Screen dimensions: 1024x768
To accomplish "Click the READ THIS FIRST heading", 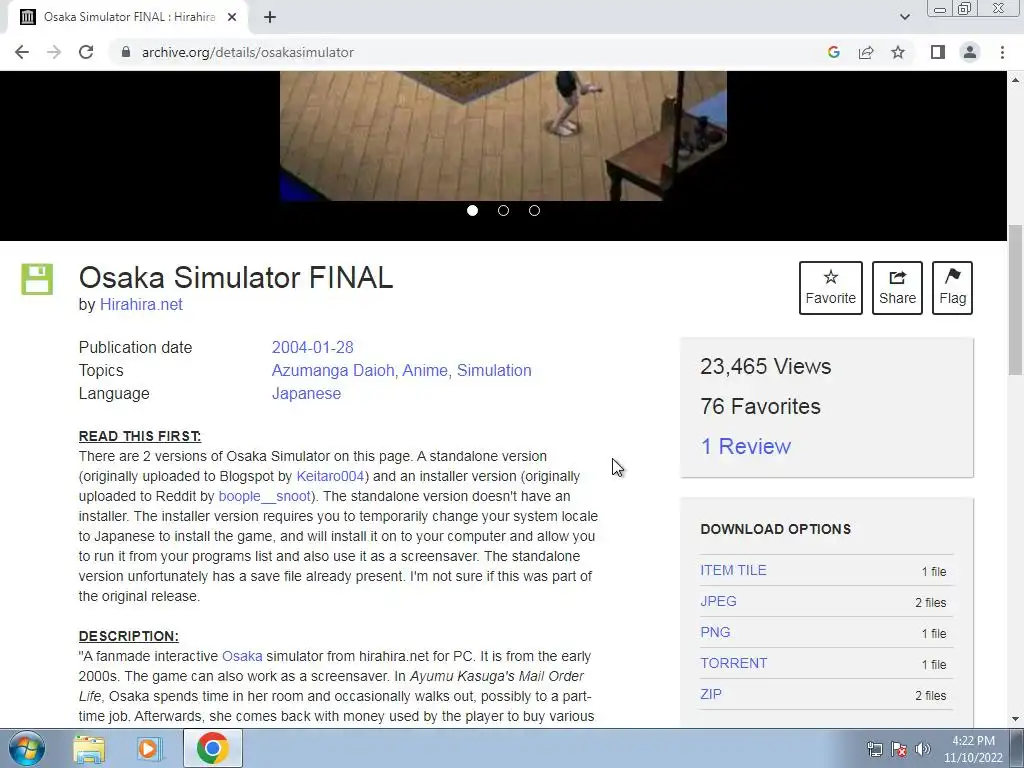I will (x=140, y=436).
